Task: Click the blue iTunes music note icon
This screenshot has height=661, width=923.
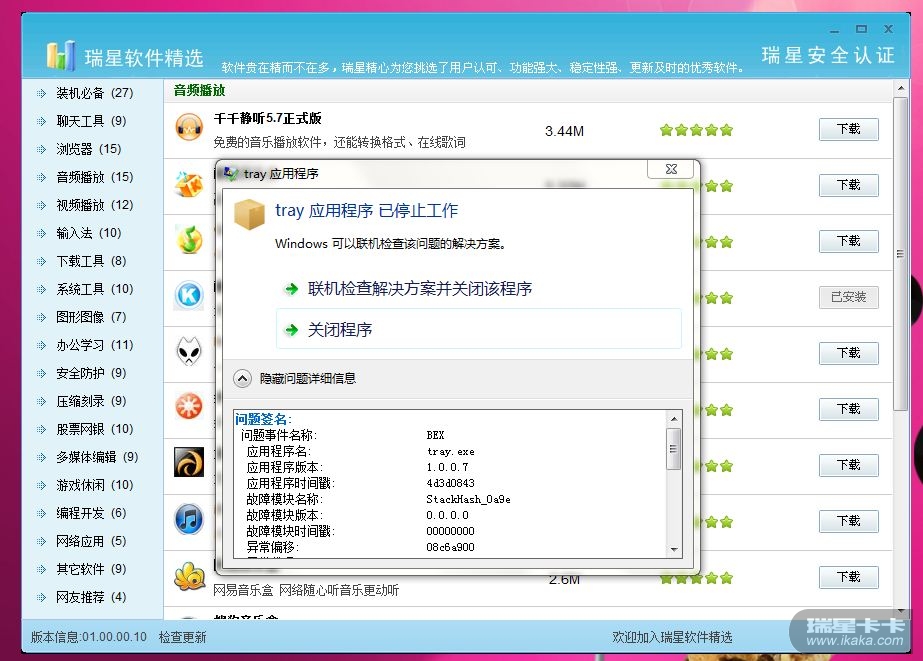Action: tap(189, 519)
